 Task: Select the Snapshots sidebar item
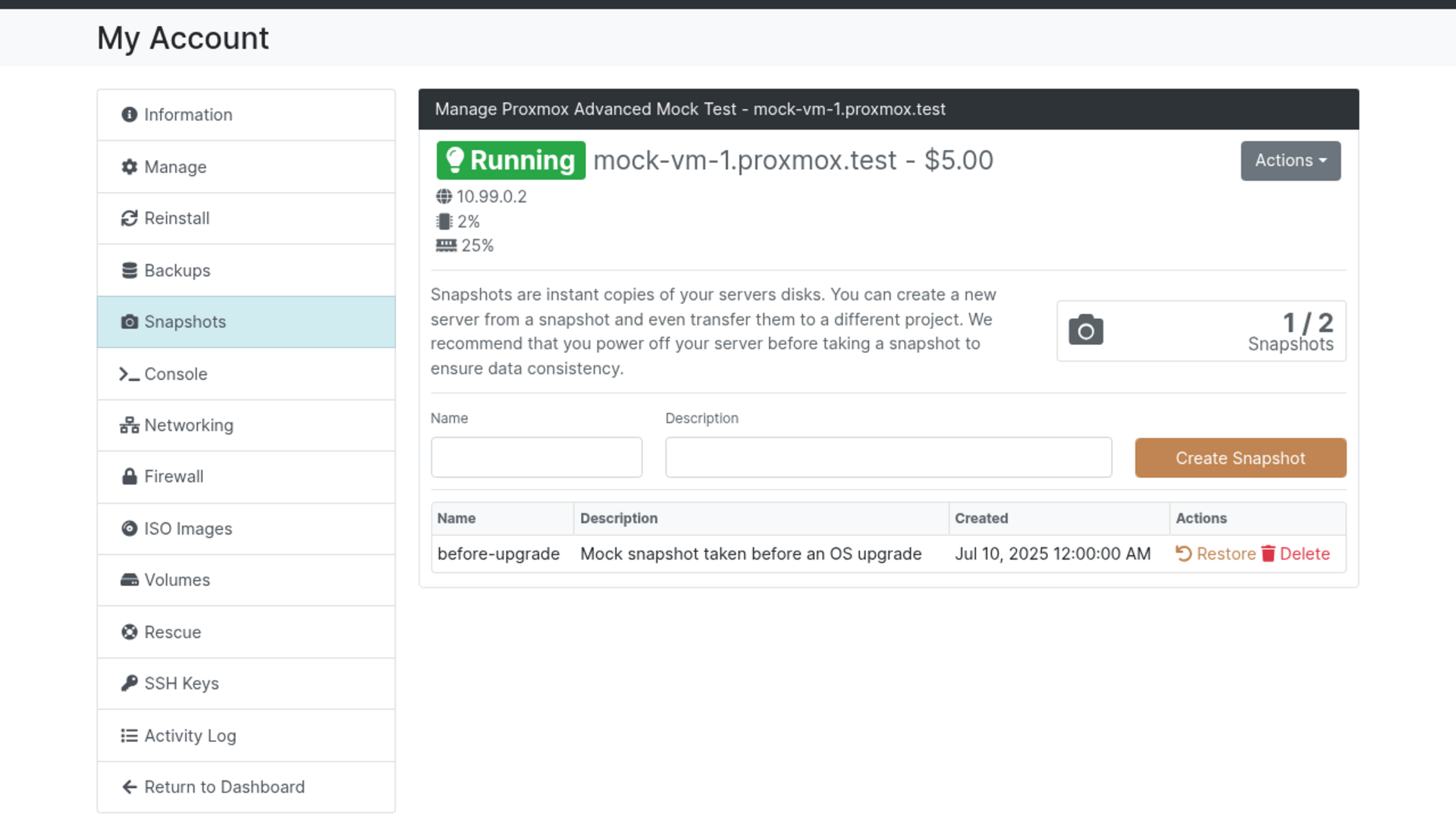click(246, 322)
